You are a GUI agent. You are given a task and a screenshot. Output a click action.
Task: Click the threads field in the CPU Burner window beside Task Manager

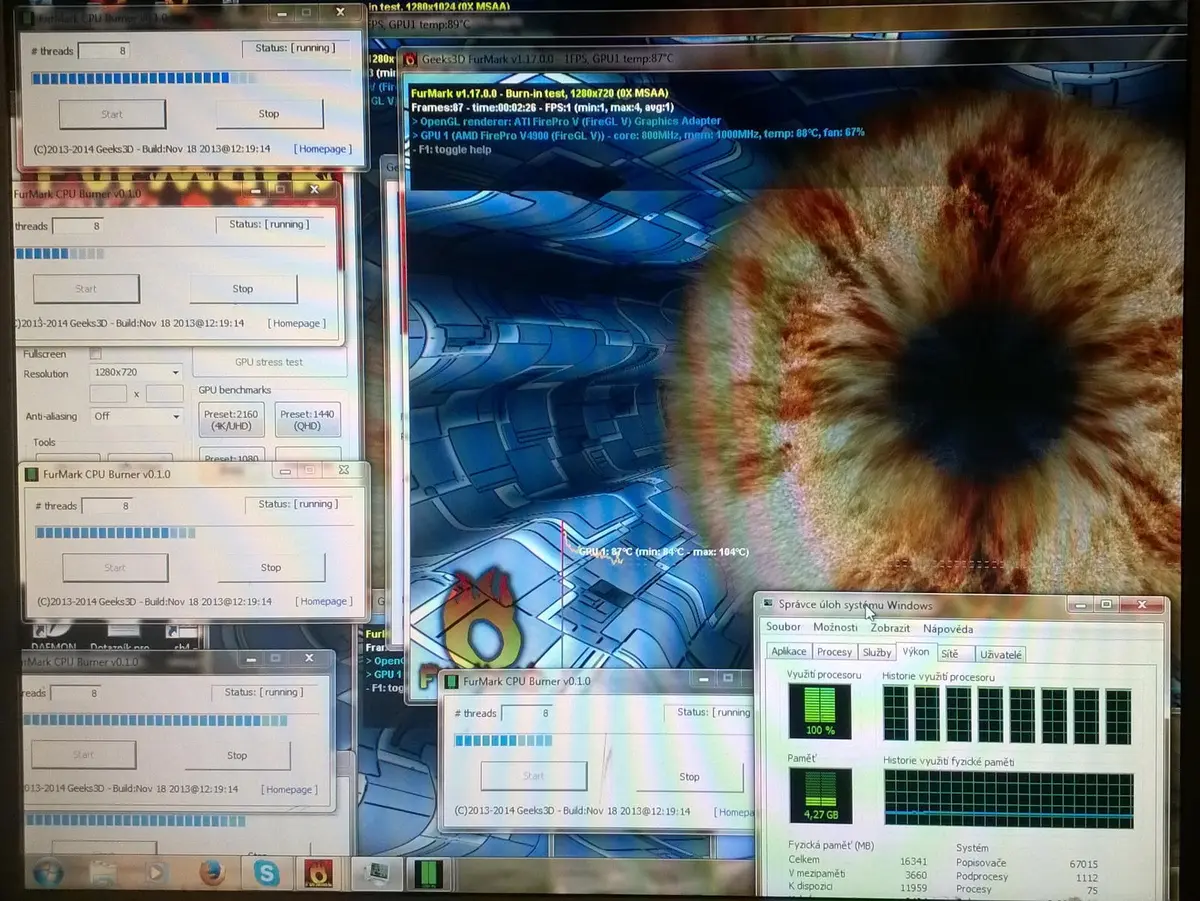[526, 713]
